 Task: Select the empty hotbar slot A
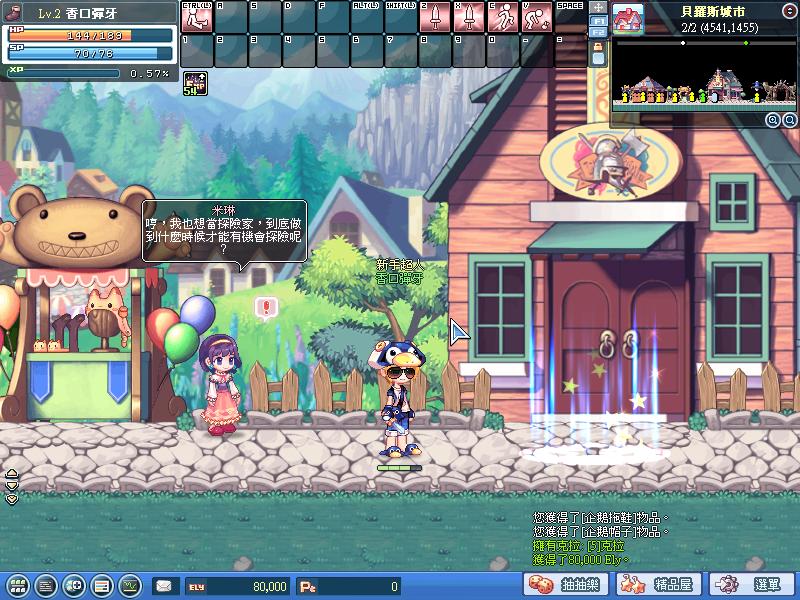[231, 17]
